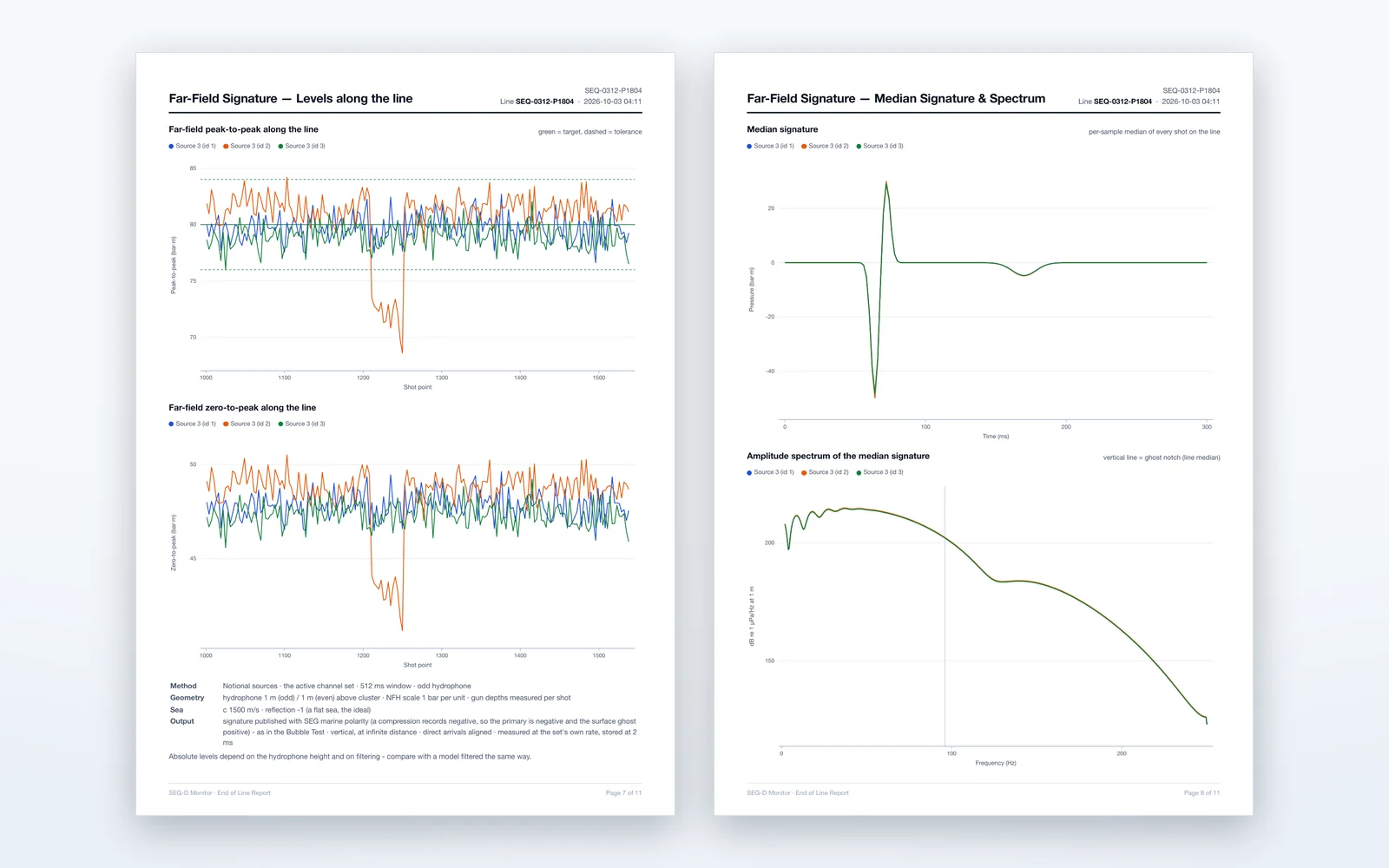Image resolution: width=1389 pixels, height=868 pixels.
Task: Click the negative primary peak trough in the Median signature chart
Action: [874, 395]
